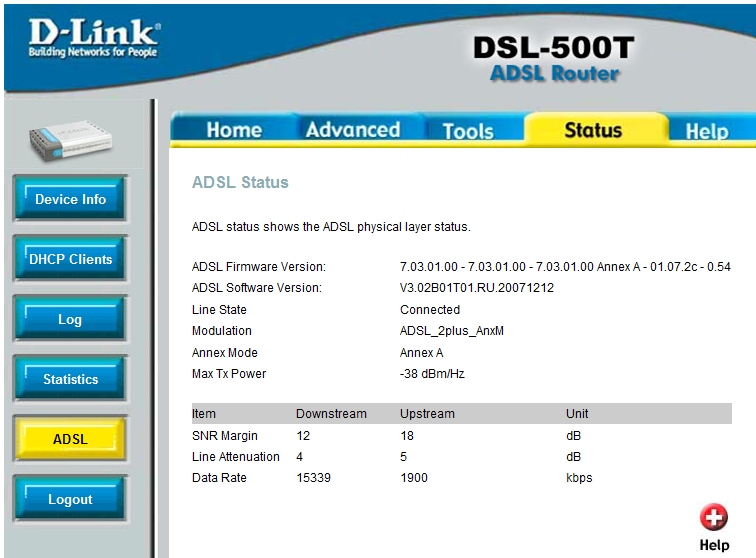Click the Line State label
This screenshot has height=558, width=756.
click(x=219, y=310)
